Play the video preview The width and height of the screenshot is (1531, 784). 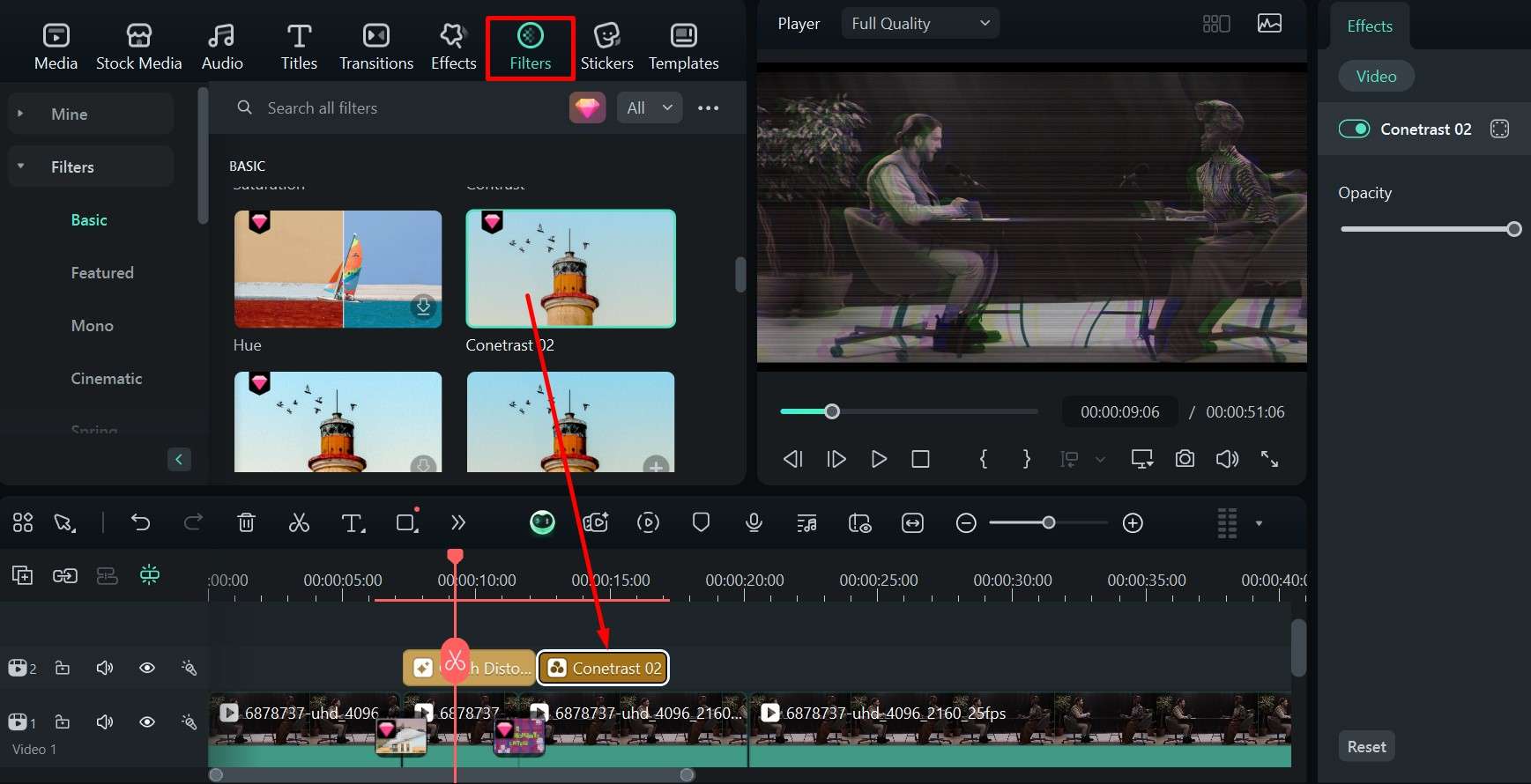coord(879,459)
